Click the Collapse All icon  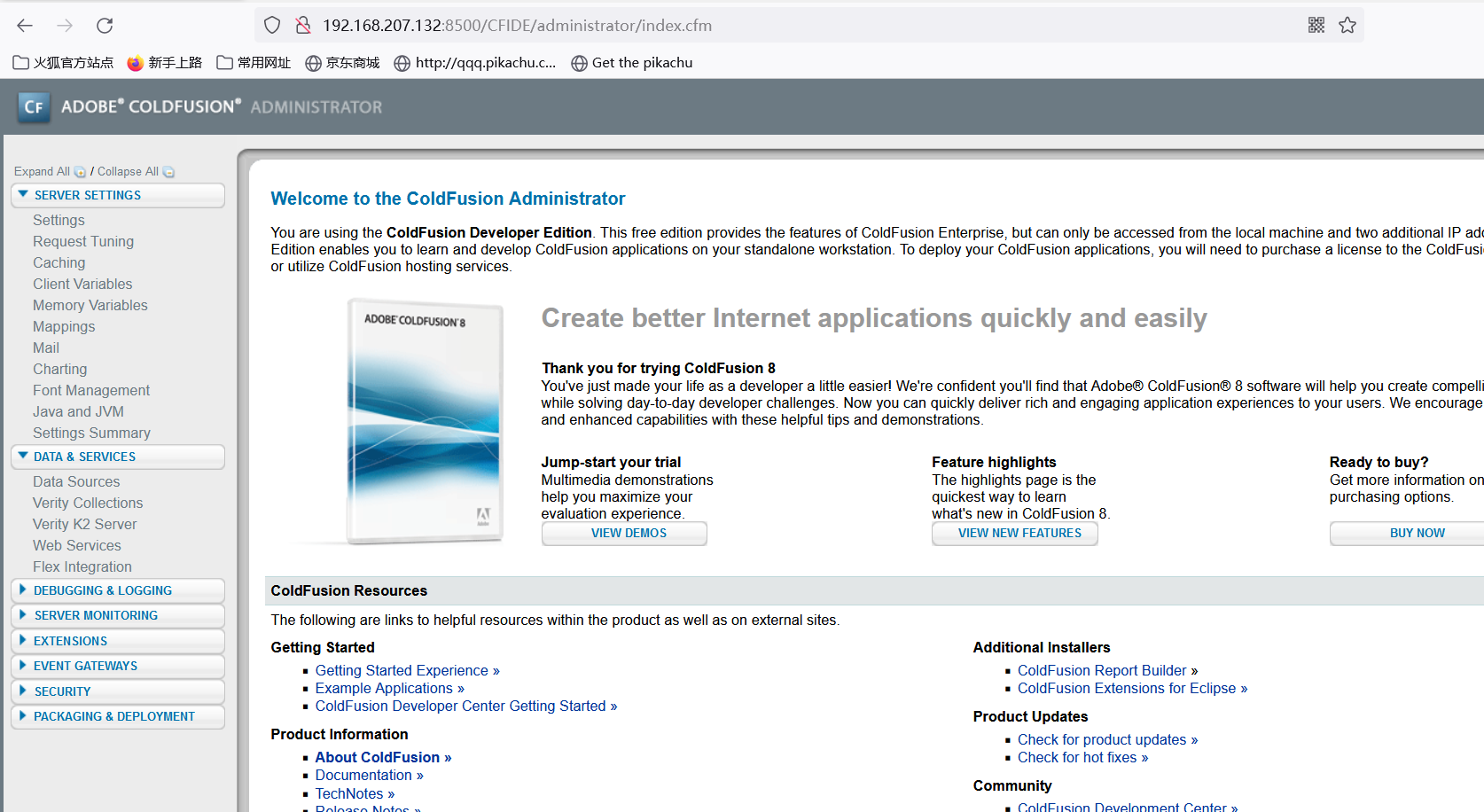(x=168, y=172)
